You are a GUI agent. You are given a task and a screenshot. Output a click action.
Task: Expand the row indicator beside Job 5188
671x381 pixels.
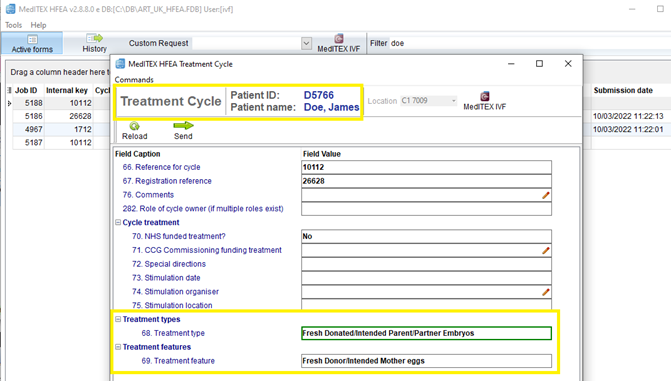[9, 103]
